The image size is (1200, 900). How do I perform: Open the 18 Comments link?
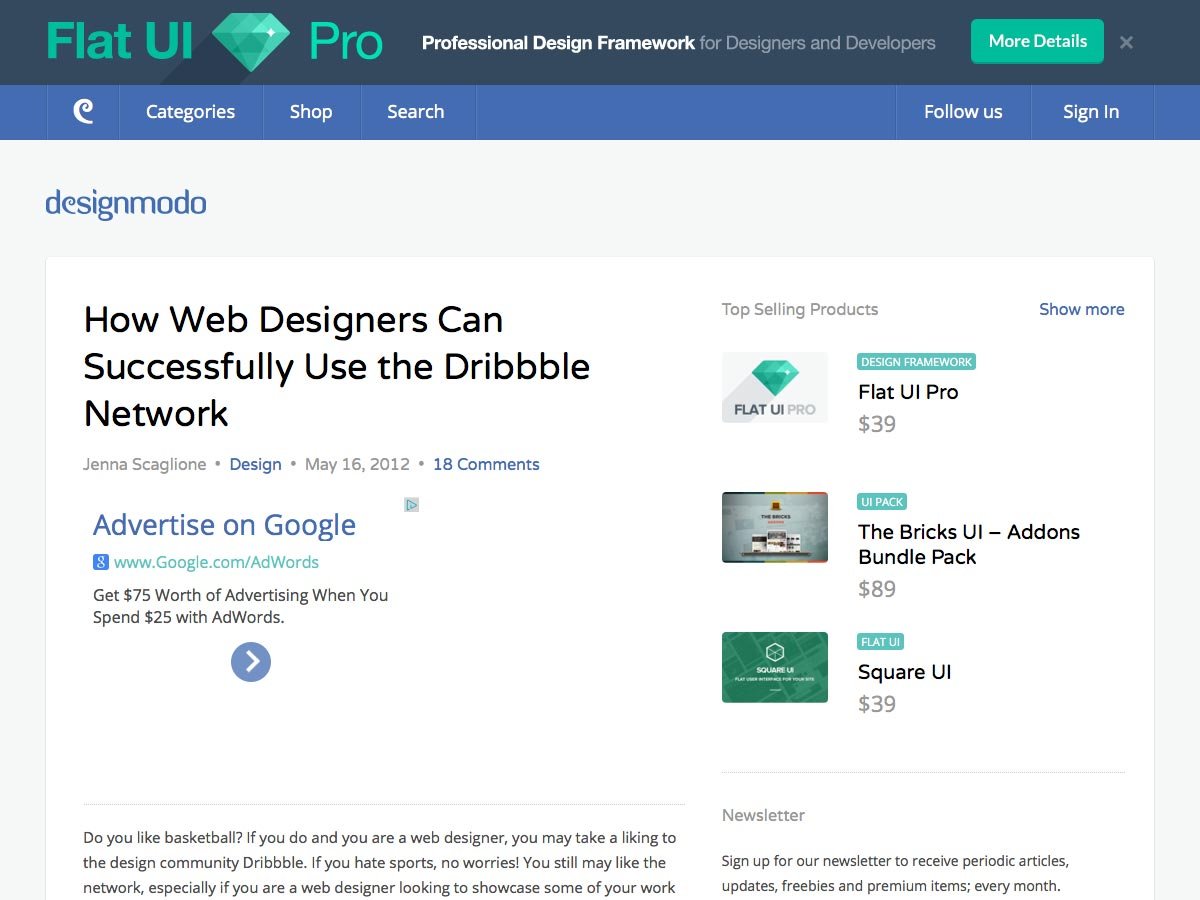pyautogui.click(x=486, y=464)
